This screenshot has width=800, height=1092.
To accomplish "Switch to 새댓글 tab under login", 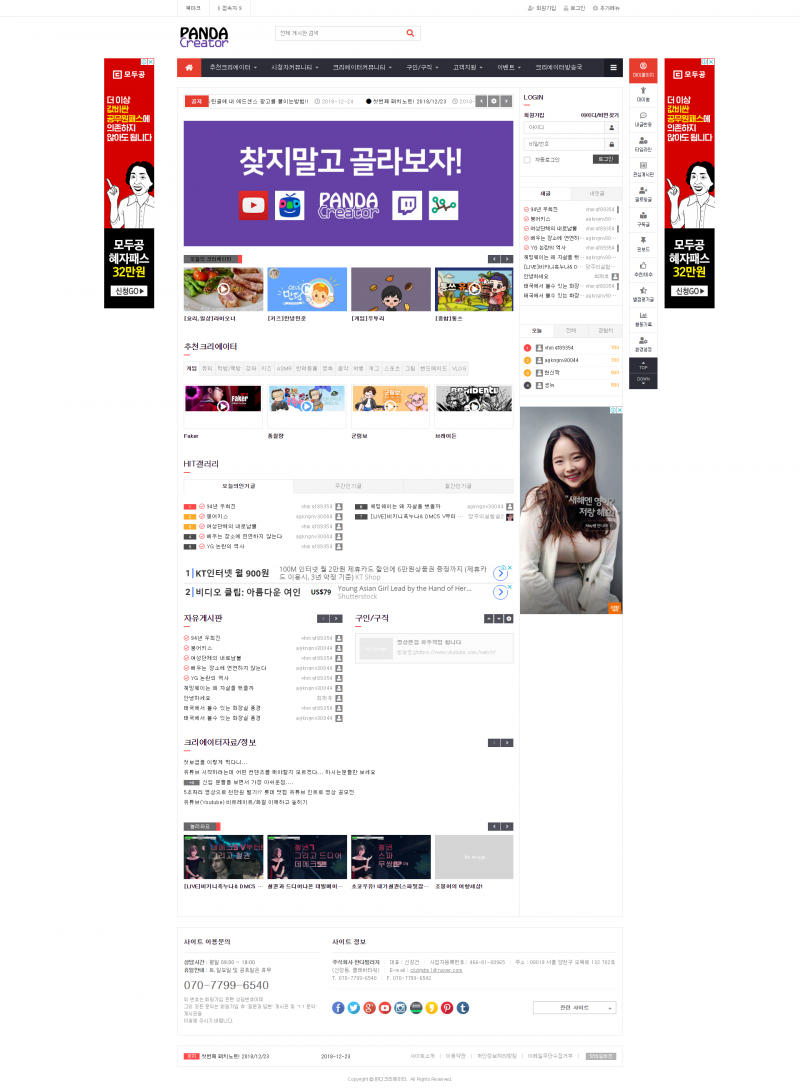I will coord(597,193).
